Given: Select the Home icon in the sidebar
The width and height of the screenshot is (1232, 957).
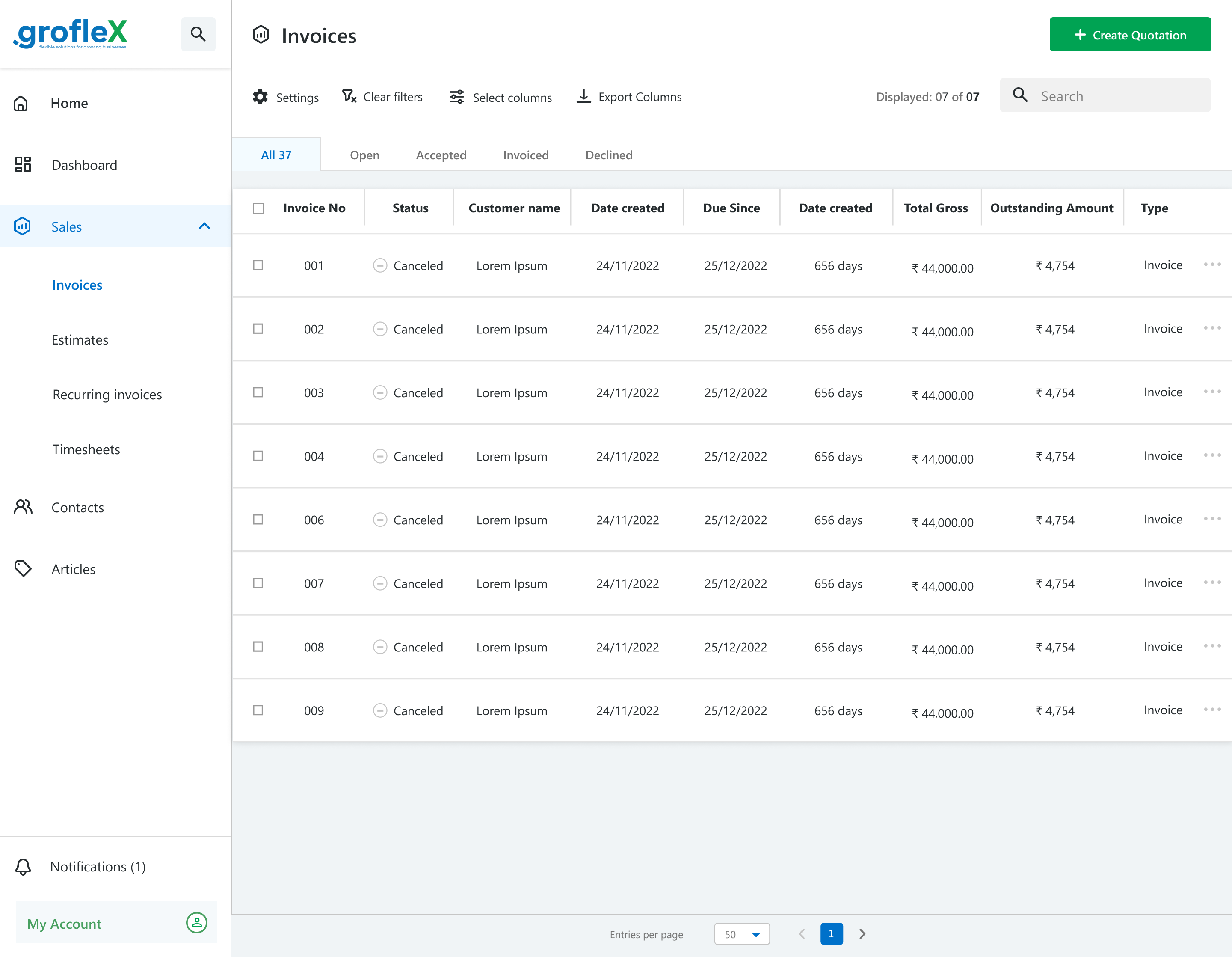Looking at the screenshot, I should click(21, 103).
